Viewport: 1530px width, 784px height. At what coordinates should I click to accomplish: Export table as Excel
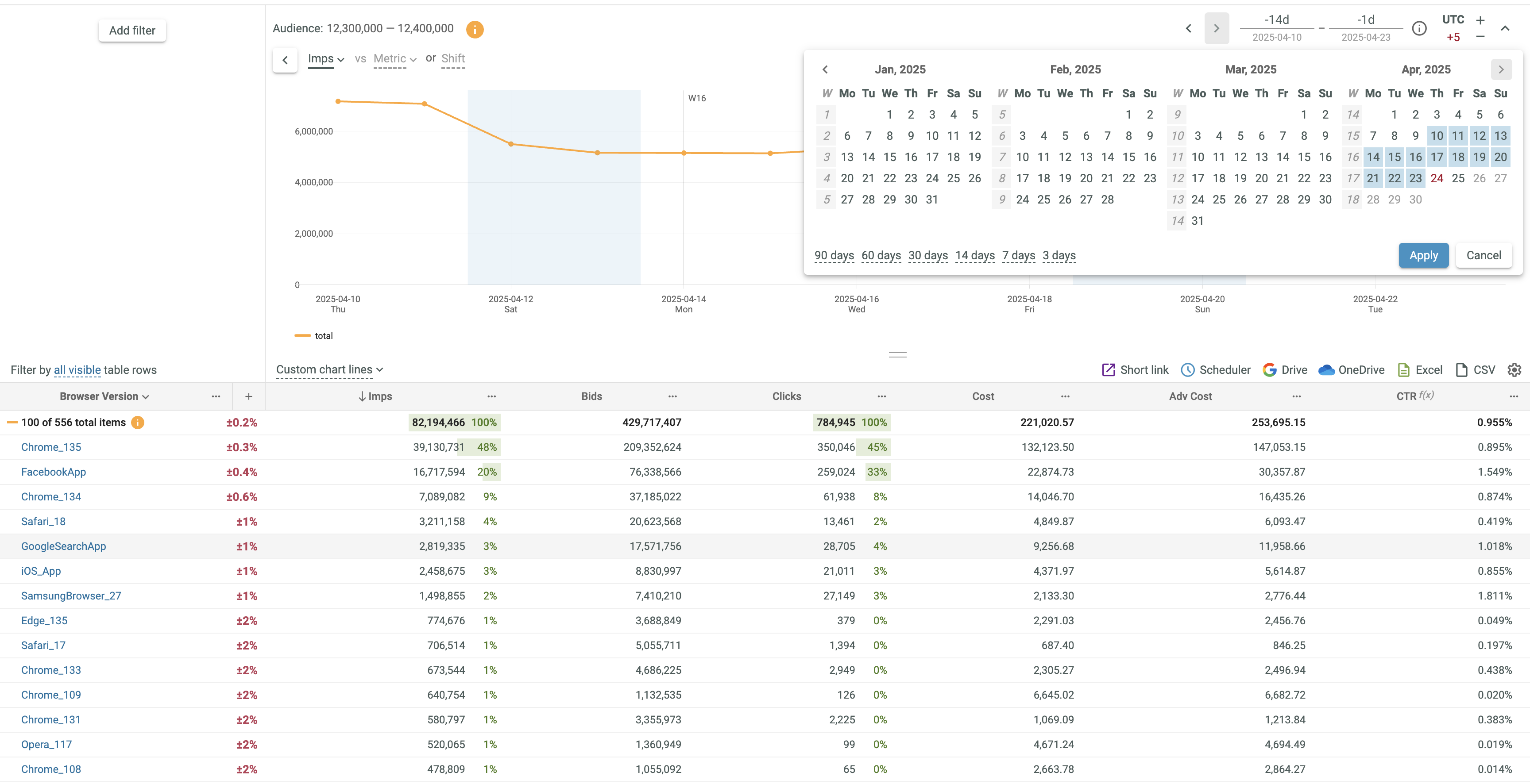click(x=1403, y=370)
